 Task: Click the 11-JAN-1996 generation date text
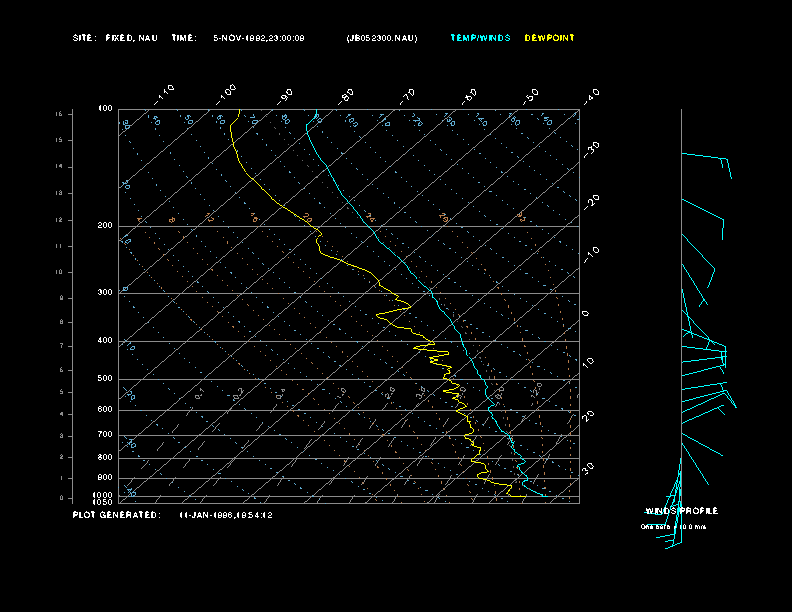pyautogui.click(x=226, y=515)
